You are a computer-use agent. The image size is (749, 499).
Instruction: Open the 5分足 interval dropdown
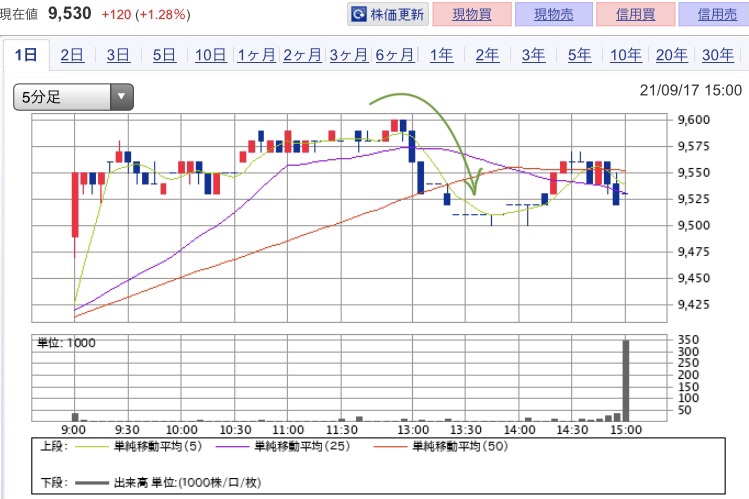click(x=73, y=97)
